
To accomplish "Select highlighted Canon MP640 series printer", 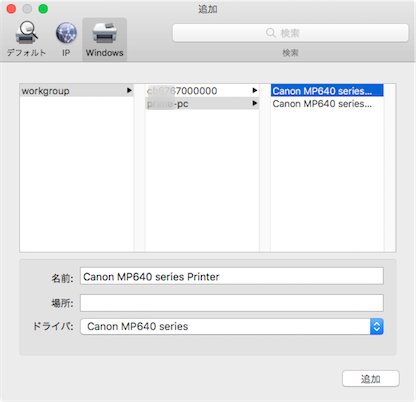I will (327, 91).
